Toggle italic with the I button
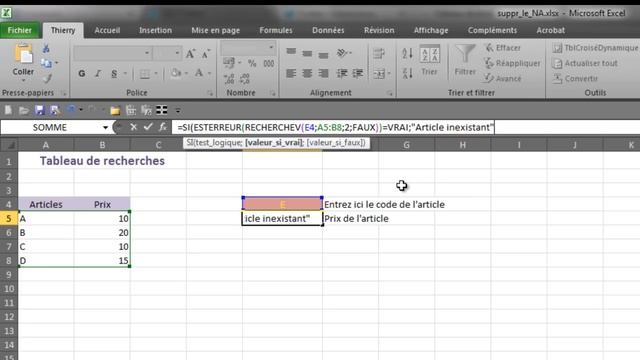Image resolution: width=640 pixels, height=360 pixels. tap(98, 73)
